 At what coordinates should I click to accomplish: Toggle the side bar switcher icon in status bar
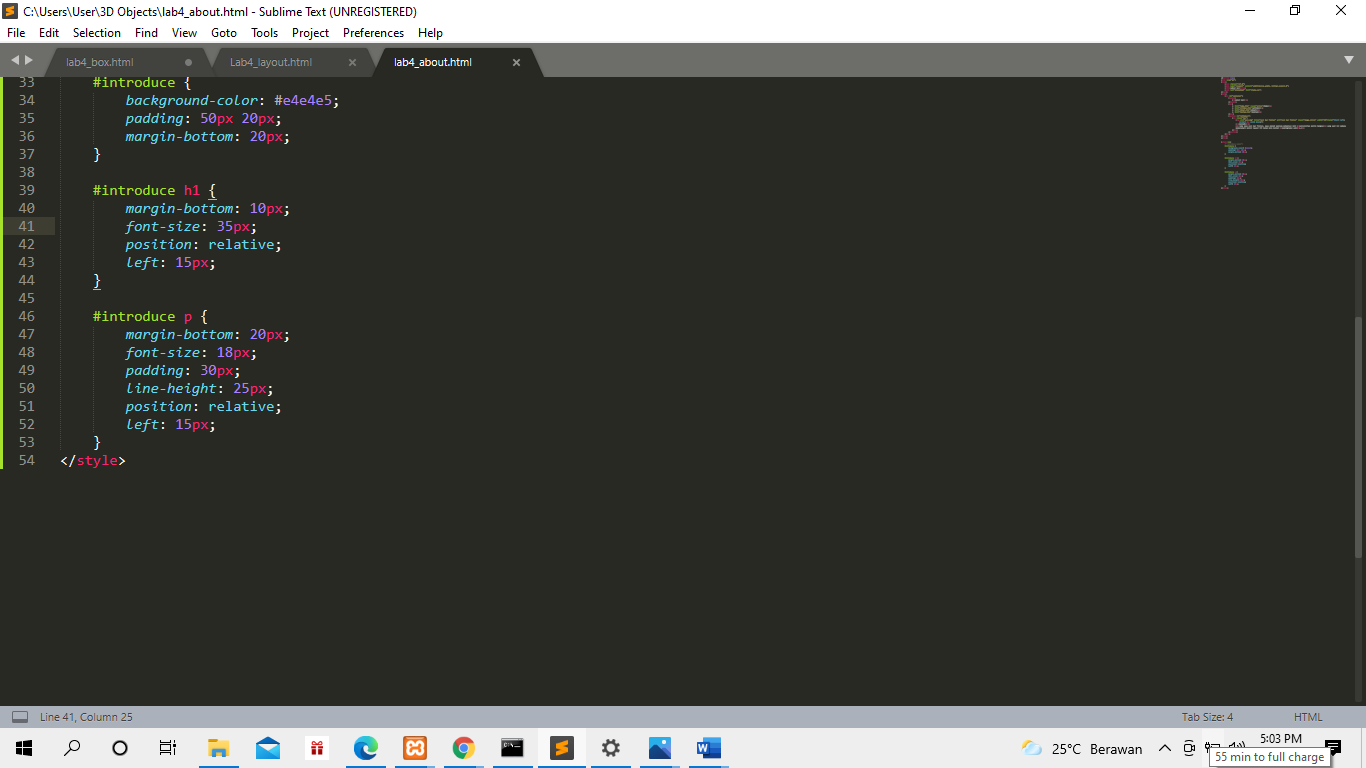coord(19,717)
